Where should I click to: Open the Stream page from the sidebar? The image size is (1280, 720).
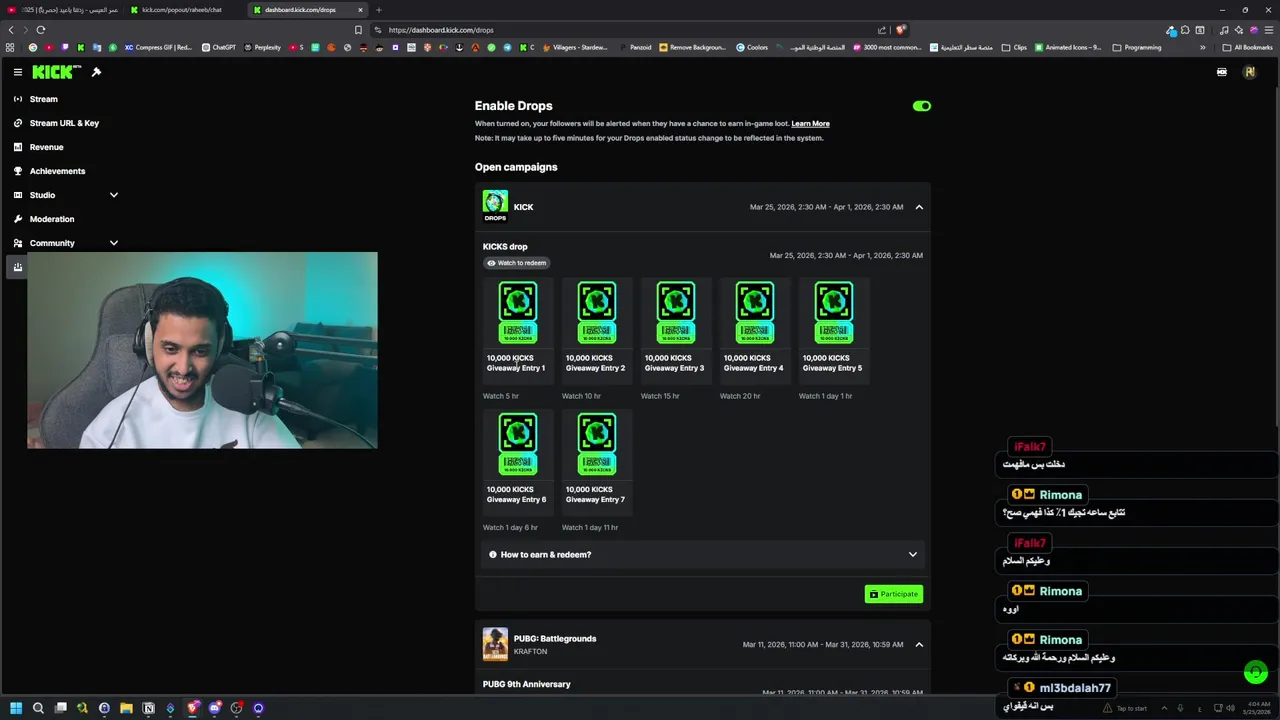click(x=36, y=99)
